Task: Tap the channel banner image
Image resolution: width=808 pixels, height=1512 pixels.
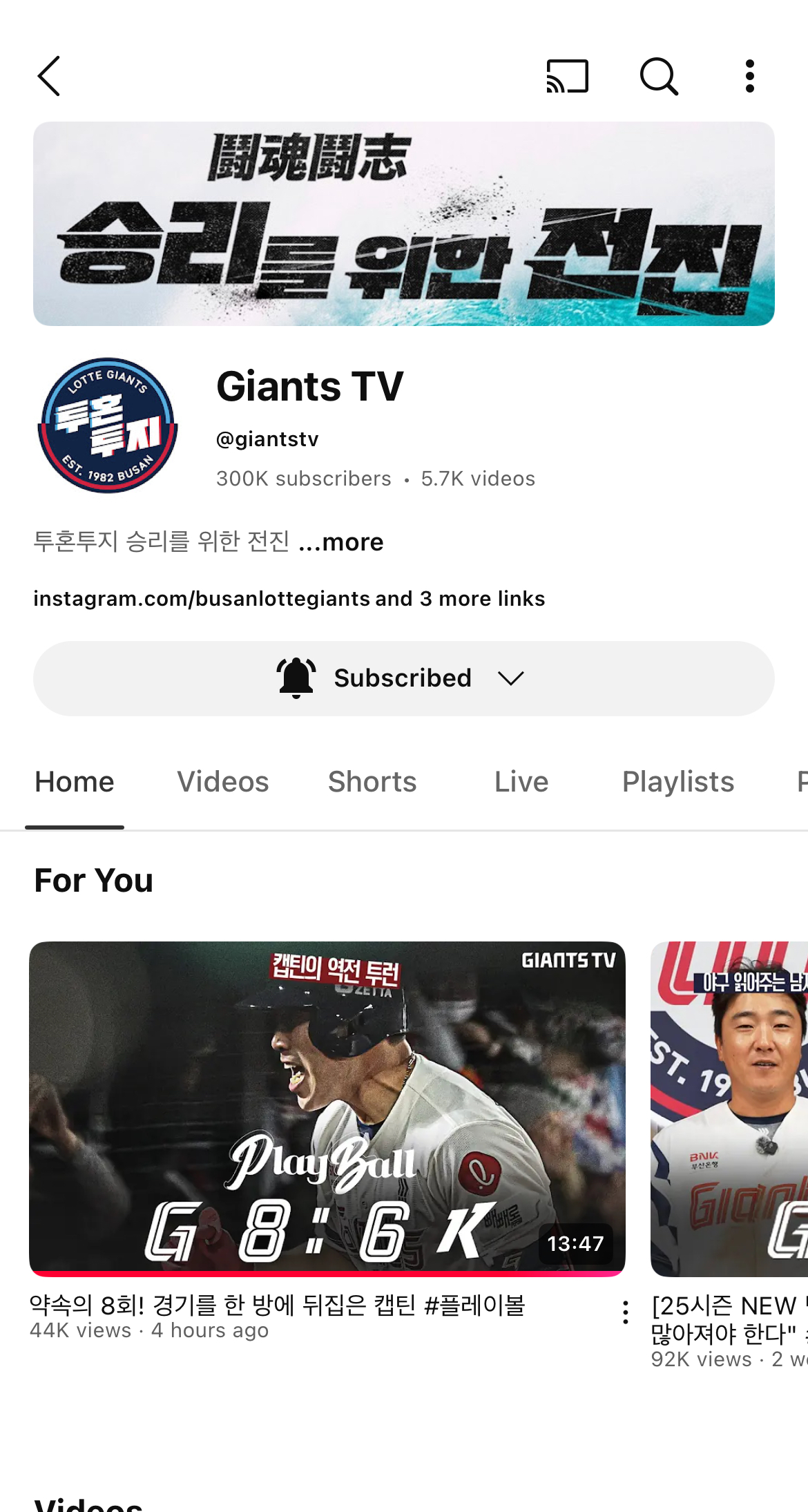Action: [x=404, y=224]
